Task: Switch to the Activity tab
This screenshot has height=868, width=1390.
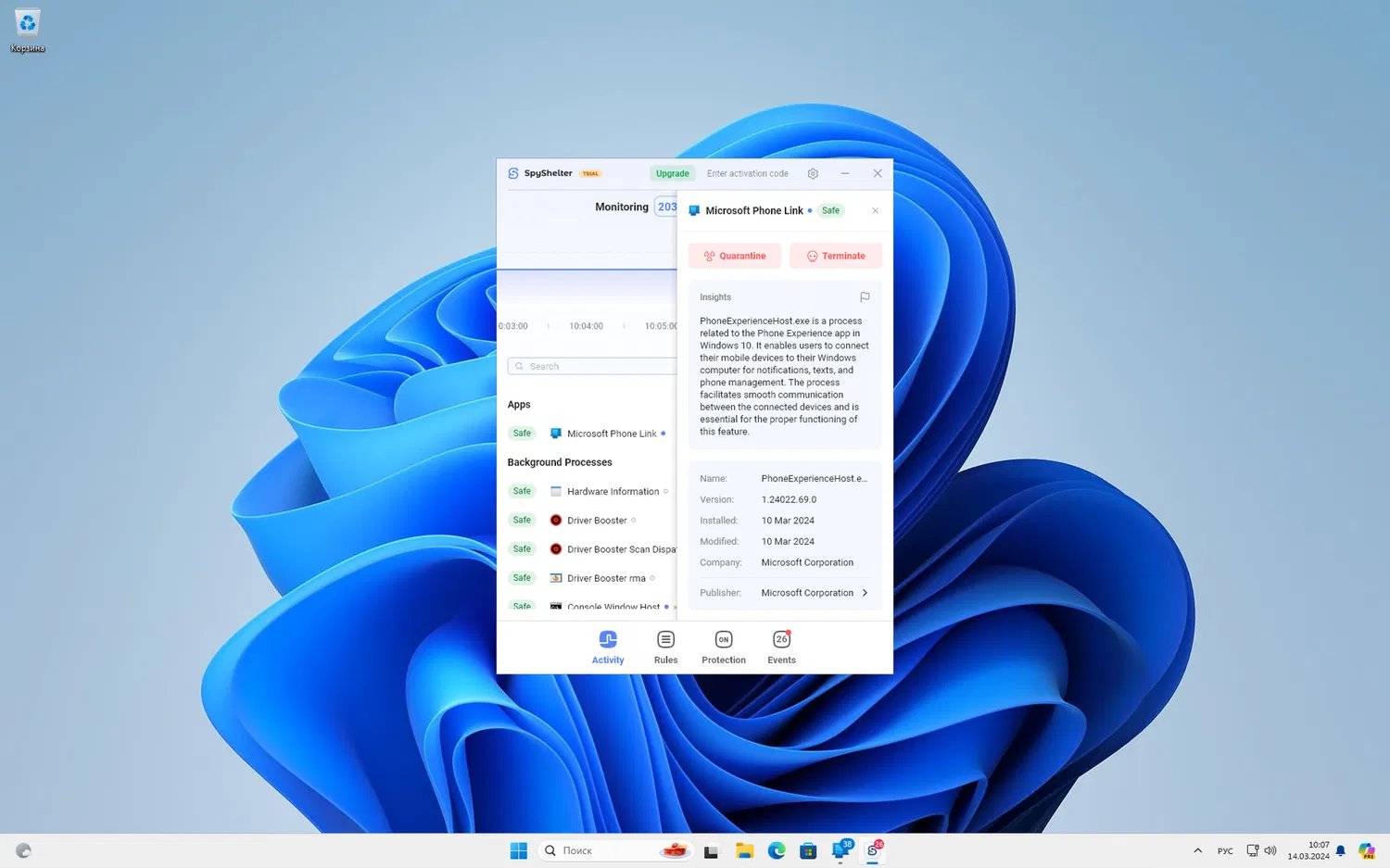Action: click(x=608, y=648)
